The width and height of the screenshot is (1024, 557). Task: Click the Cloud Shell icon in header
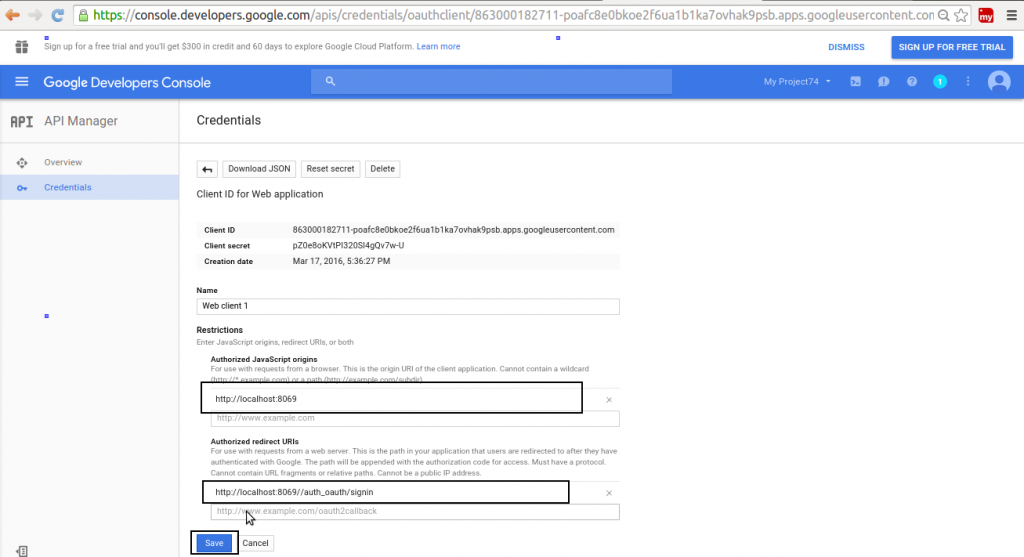[856, 82]
